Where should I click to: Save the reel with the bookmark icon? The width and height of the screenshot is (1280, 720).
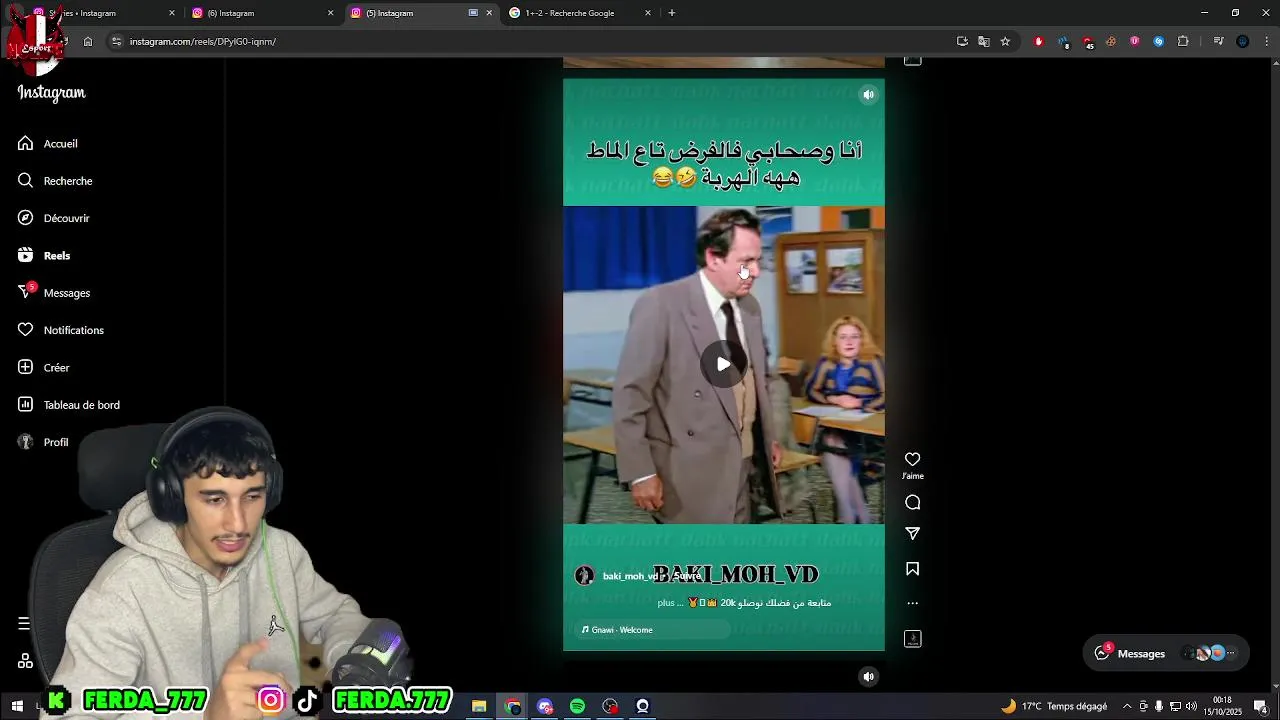tap(912, 569)
